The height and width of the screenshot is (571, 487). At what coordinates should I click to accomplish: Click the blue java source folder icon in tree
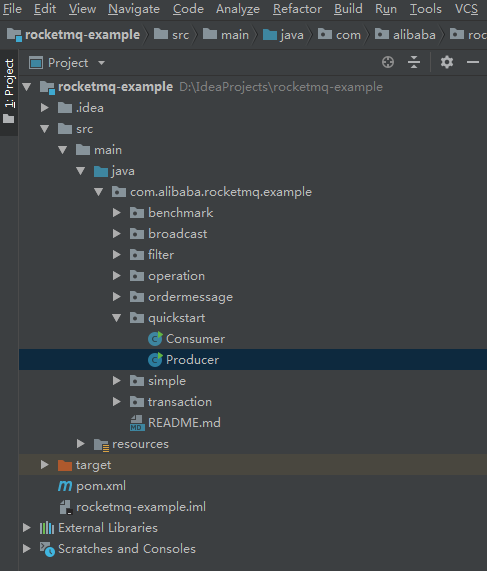101,171
